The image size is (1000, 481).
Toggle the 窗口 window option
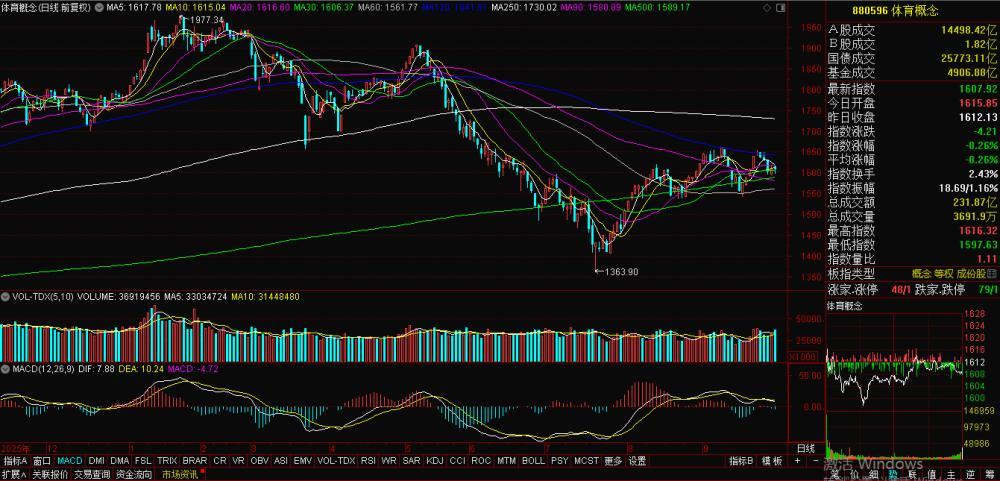pyautogui.click(x=41, y=461)
